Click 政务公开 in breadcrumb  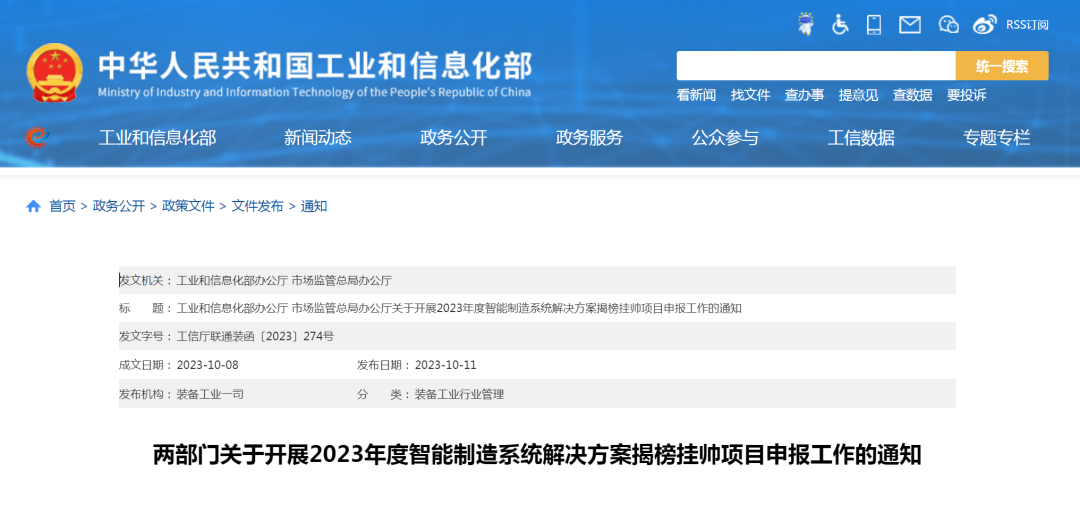click(x=118, y=206)
